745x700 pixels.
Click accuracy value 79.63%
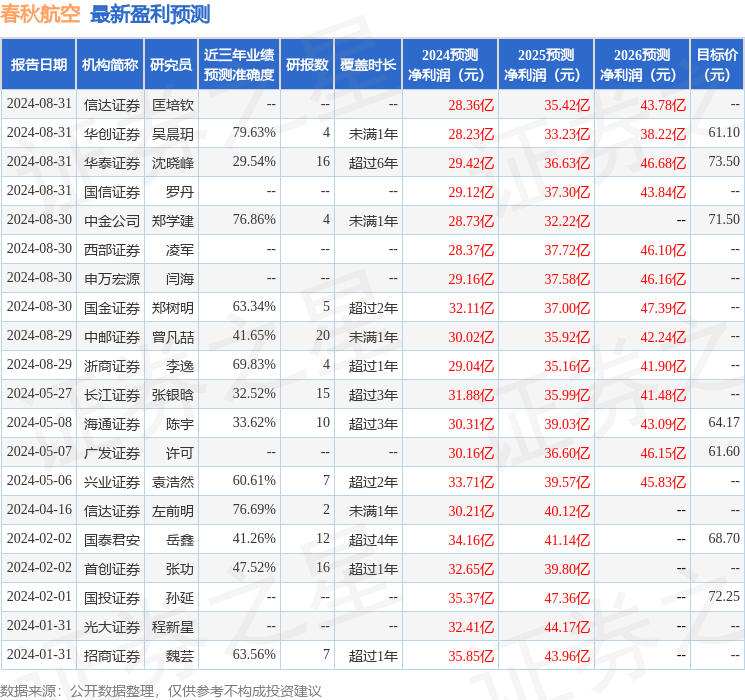point(254,133)
